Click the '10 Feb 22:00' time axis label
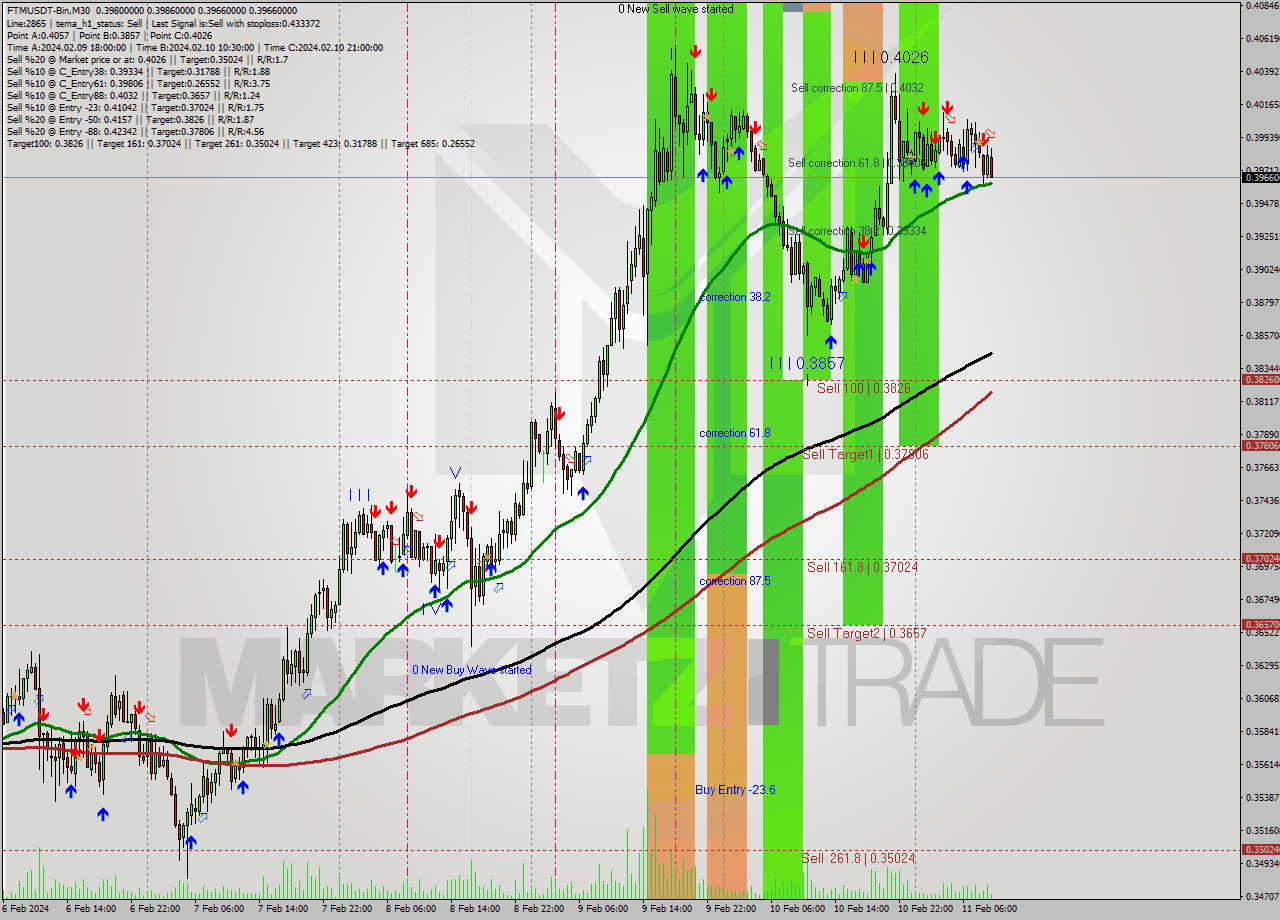 coord(925,909)
